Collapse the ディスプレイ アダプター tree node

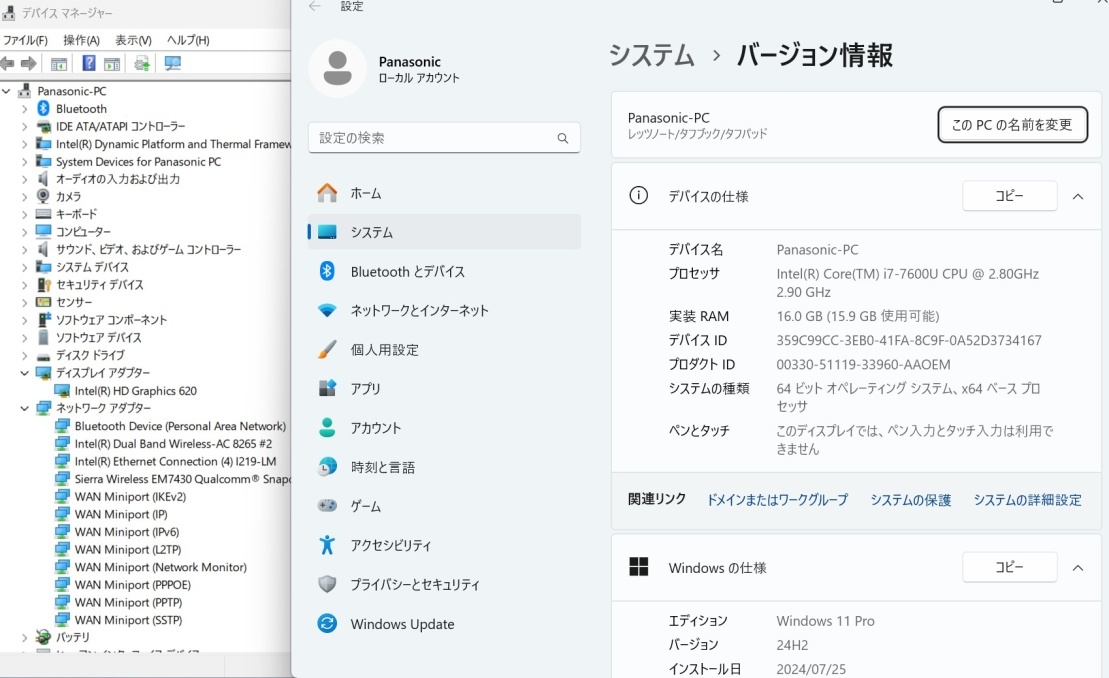tap(25, 373)
